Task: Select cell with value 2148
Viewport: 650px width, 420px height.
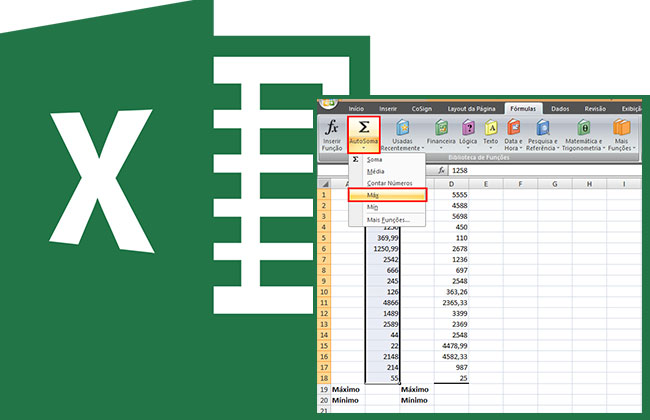Action: point(383,357)
